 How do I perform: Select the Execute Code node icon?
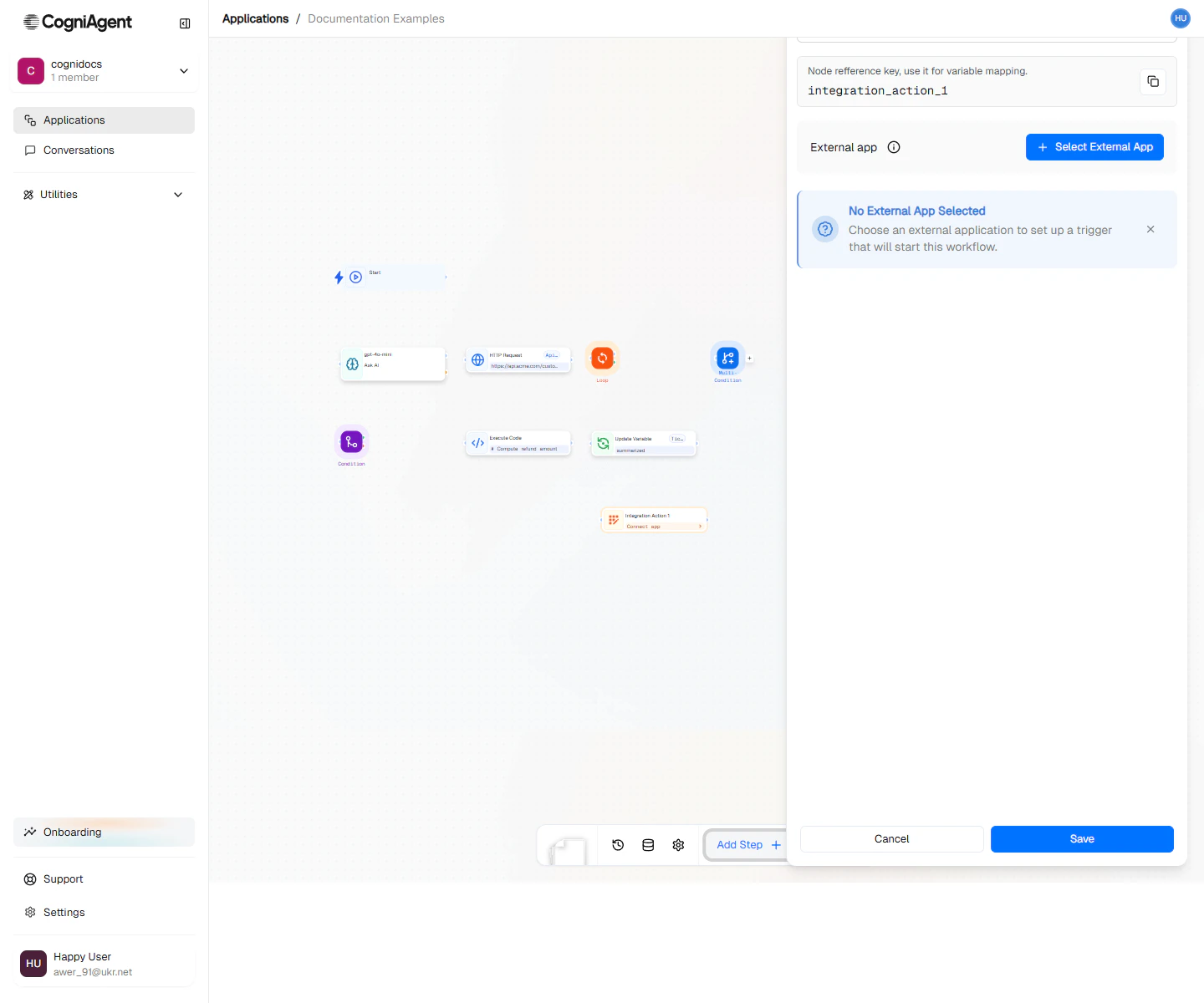click(x=477, y=444)
